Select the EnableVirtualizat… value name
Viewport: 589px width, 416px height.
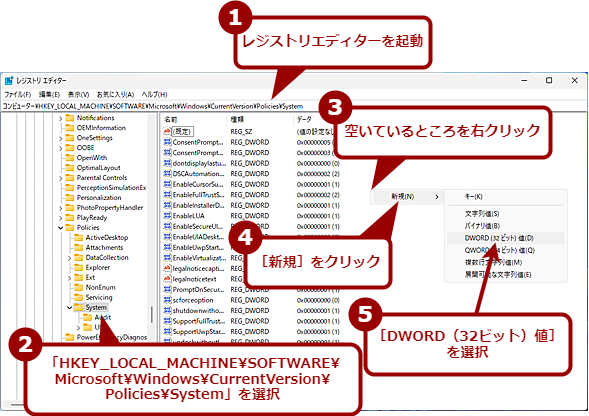pyautogui.click(x=199, y=258)
